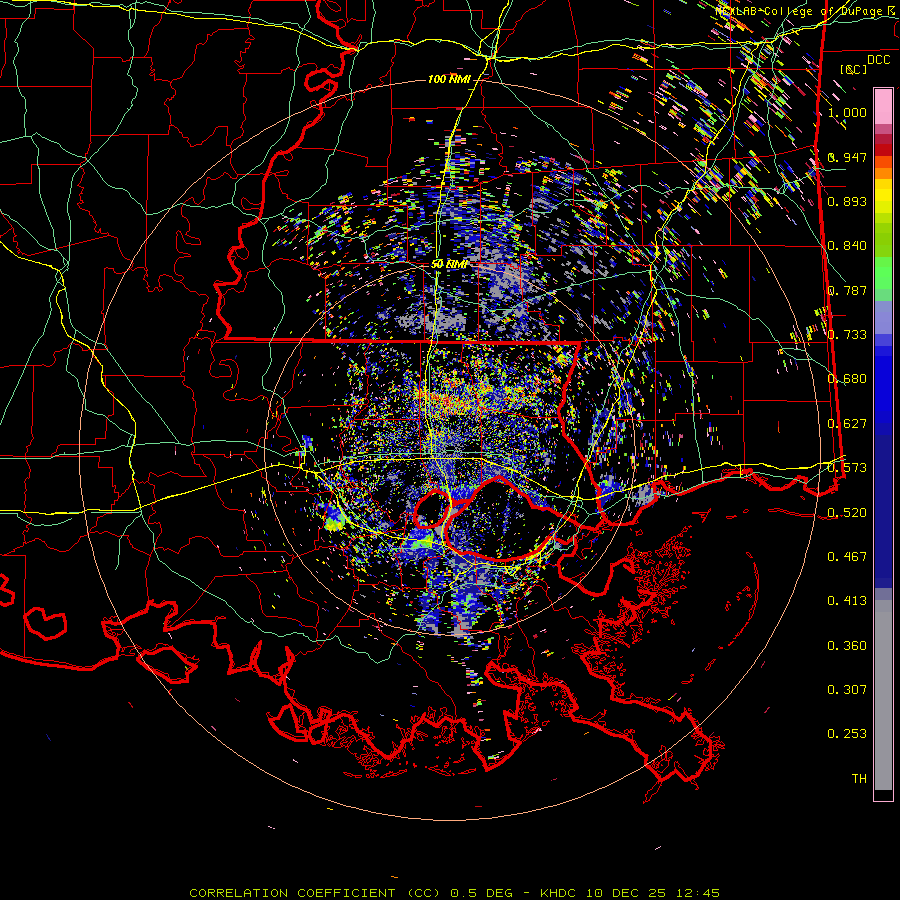Click the 12:45 timestamp

(x=699, y=893)
